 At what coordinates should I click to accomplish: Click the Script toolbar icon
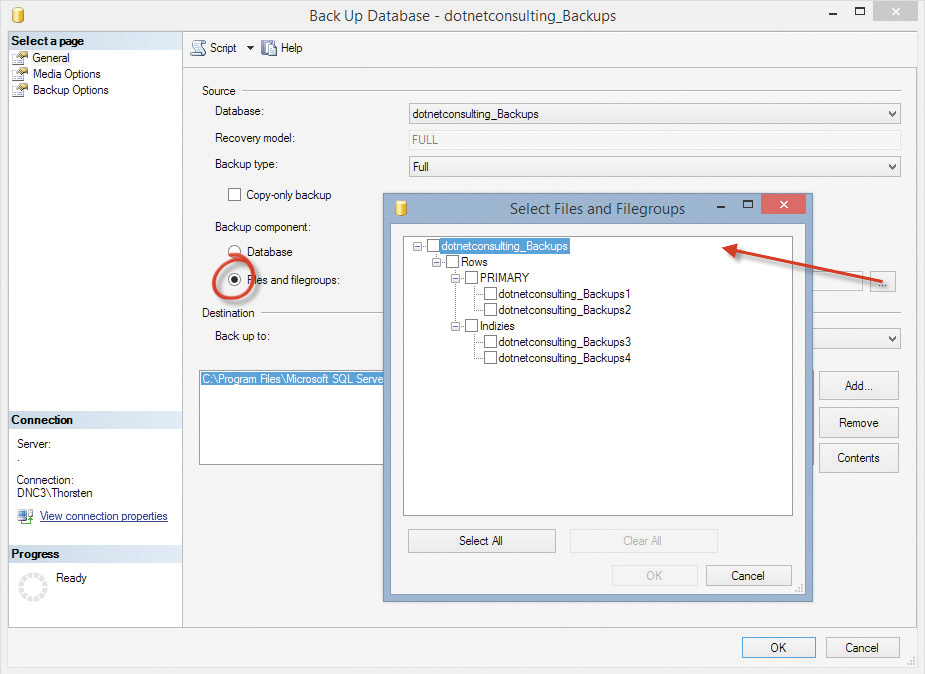[x=198, y=48]
